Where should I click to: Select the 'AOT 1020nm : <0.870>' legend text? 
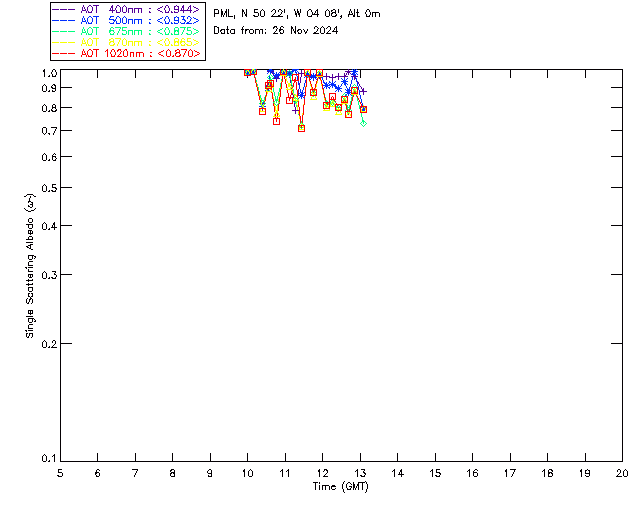pos(140,53)
